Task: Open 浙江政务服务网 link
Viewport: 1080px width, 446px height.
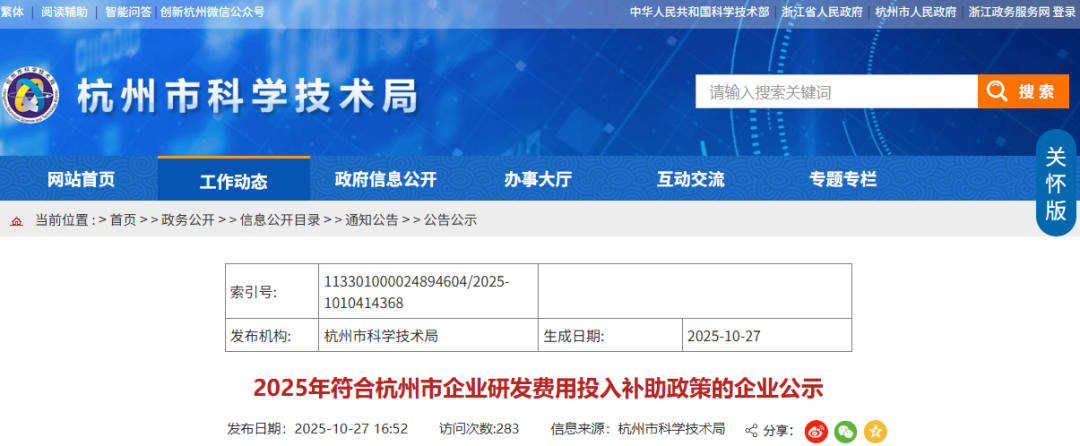Action: pyautogui.click(x=1008, y=12)
